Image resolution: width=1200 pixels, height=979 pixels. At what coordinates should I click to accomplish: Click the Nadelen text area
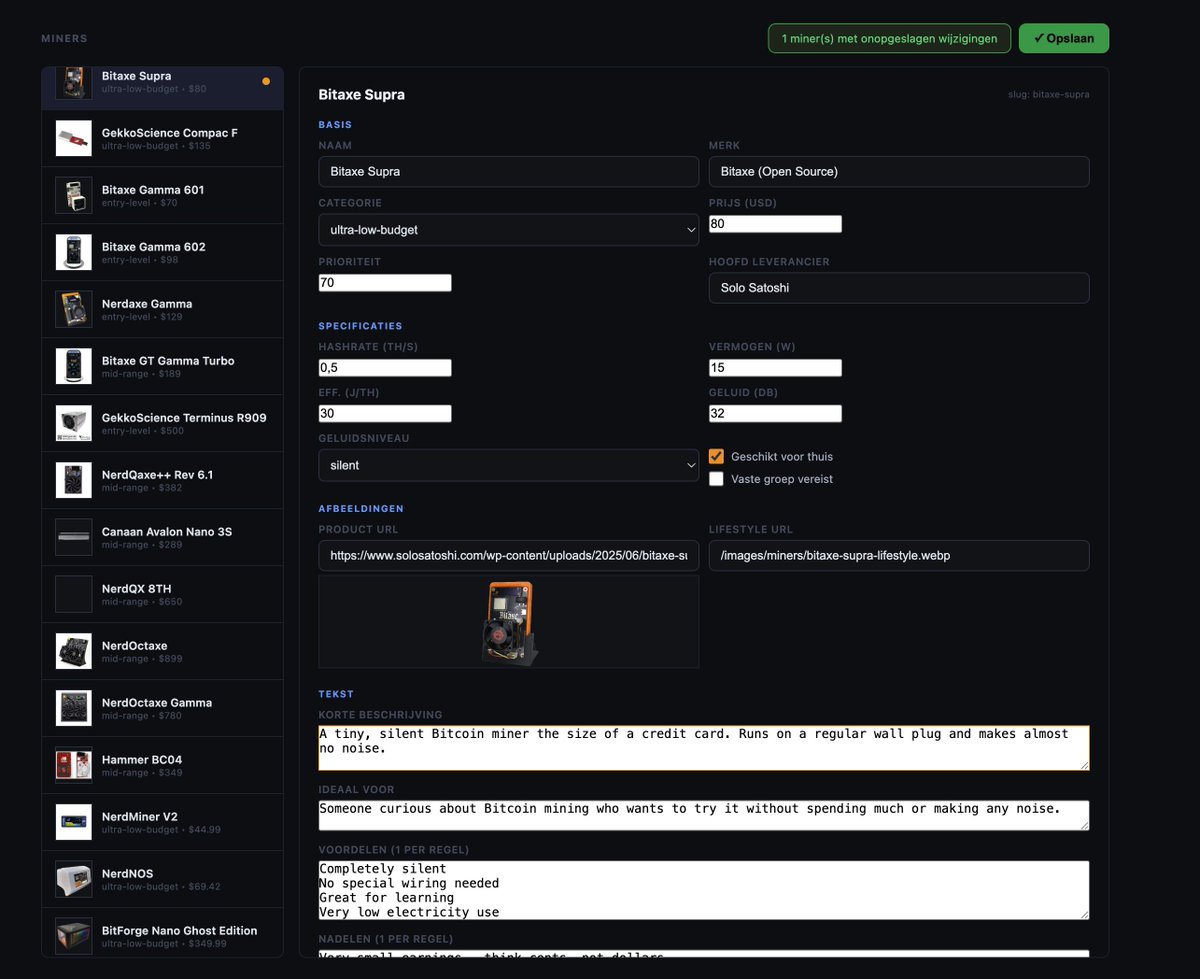pyautogui.click(x=704, y=955)
